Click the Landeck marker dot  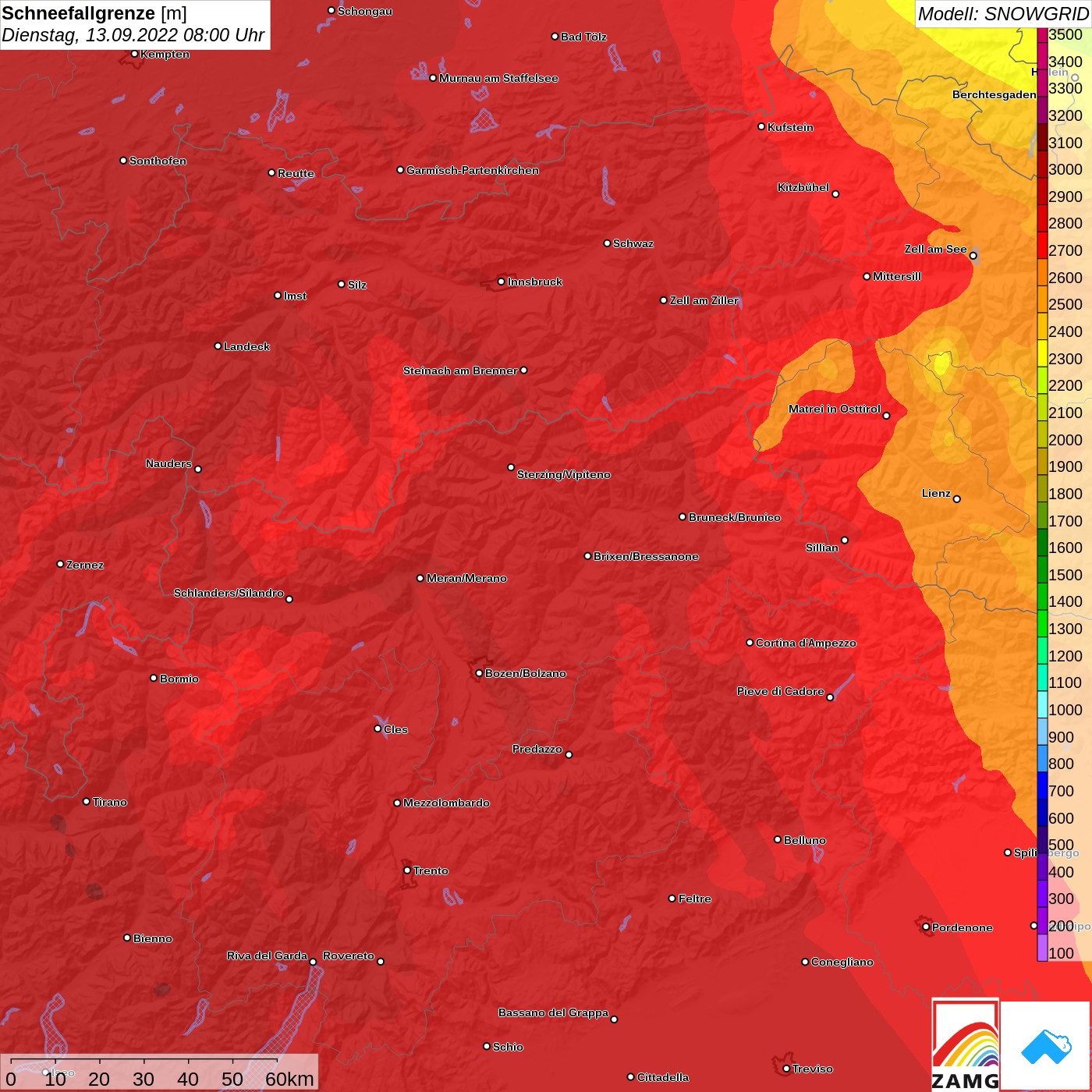click(x=218, y=346)
